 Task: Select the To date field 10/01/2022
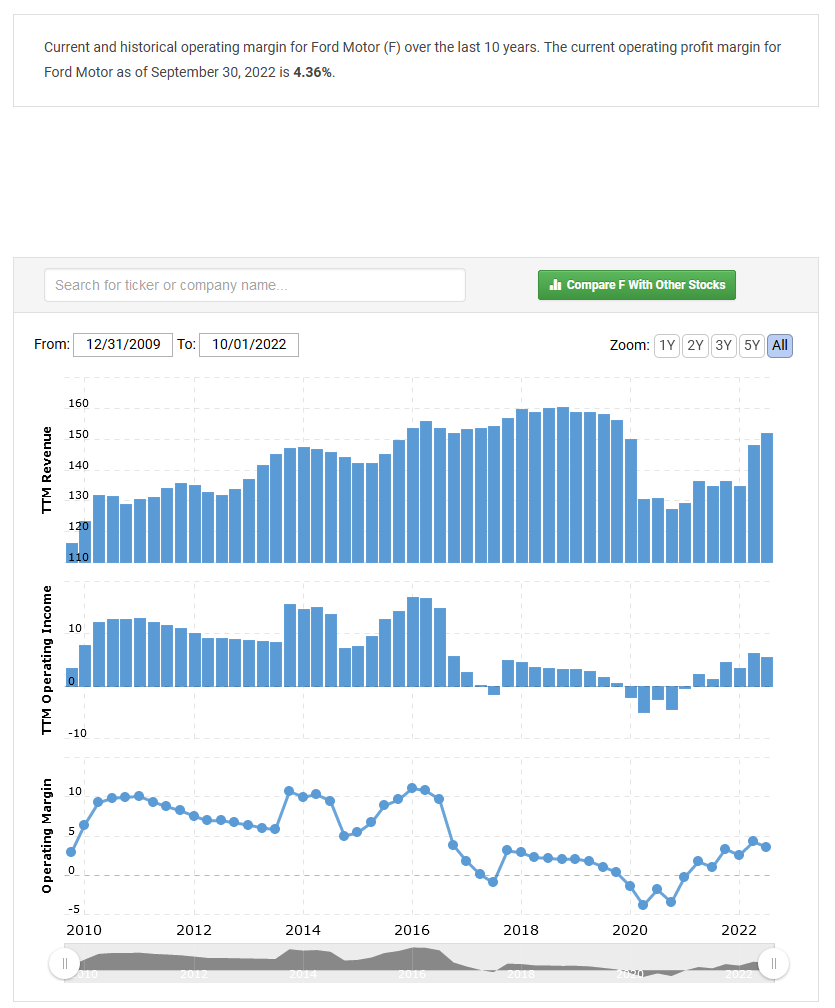[249, 345]
